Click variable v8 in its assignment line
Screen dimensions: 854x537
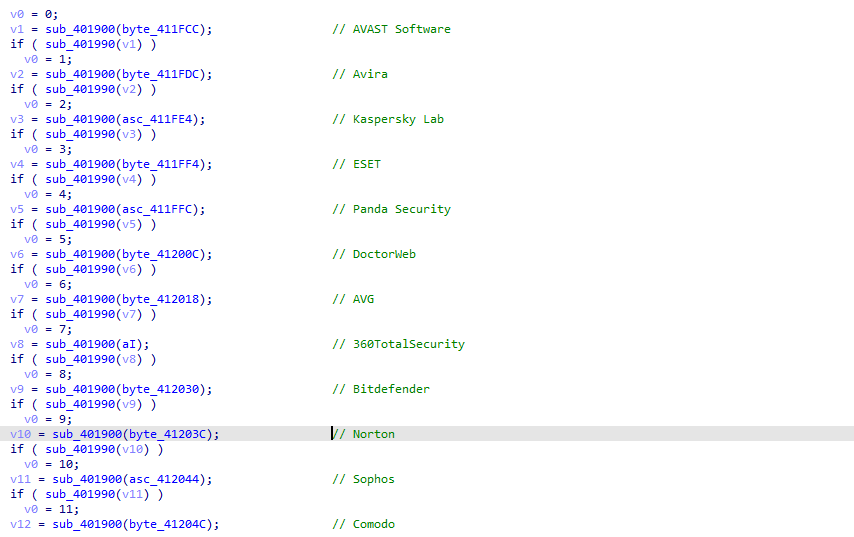tap(17, 344)
